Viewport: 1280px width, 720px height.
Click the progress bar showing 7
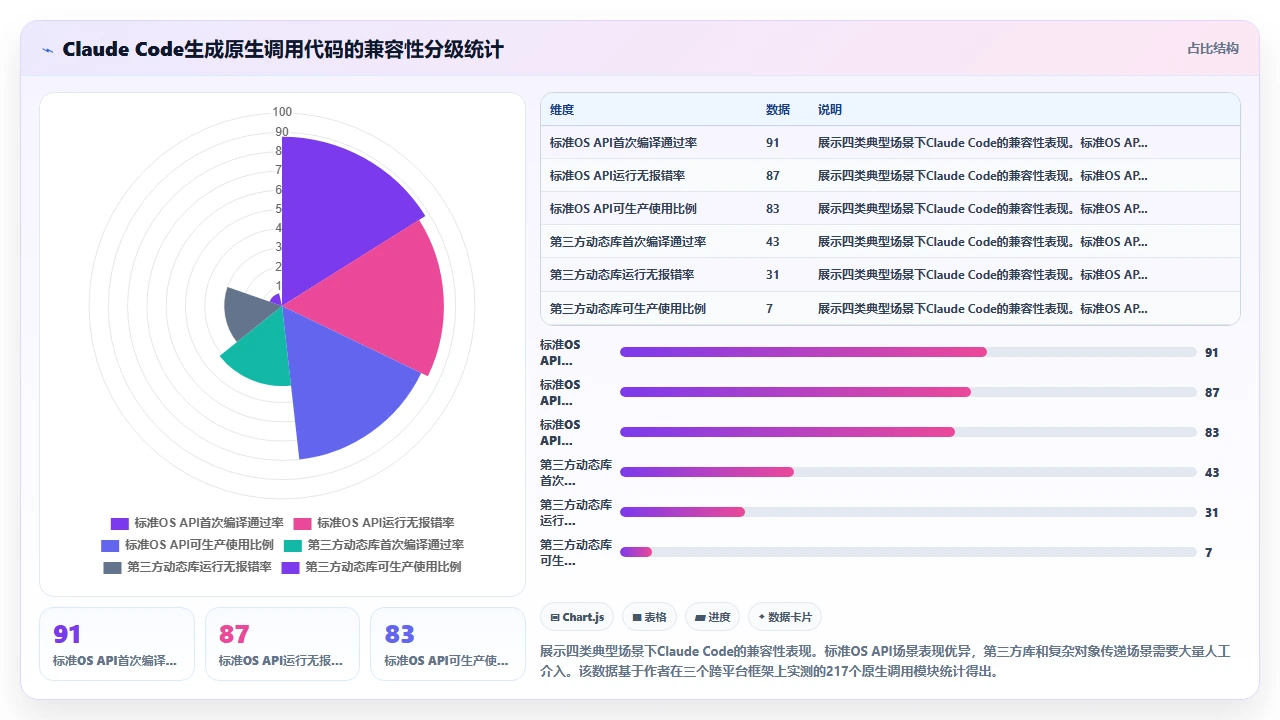[908, 552]
